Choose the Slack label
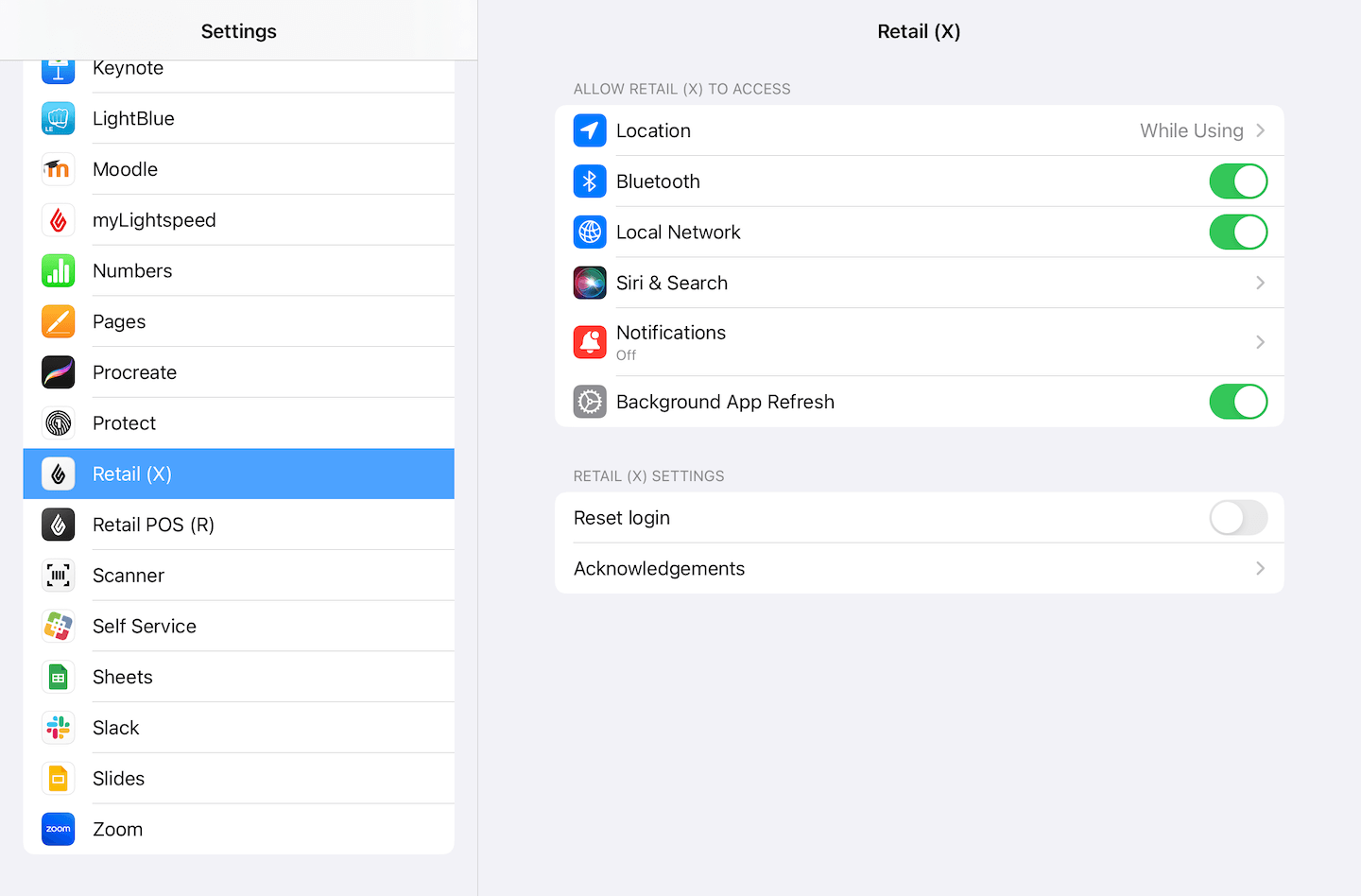 pyautogui.click(x=116, y=728)
